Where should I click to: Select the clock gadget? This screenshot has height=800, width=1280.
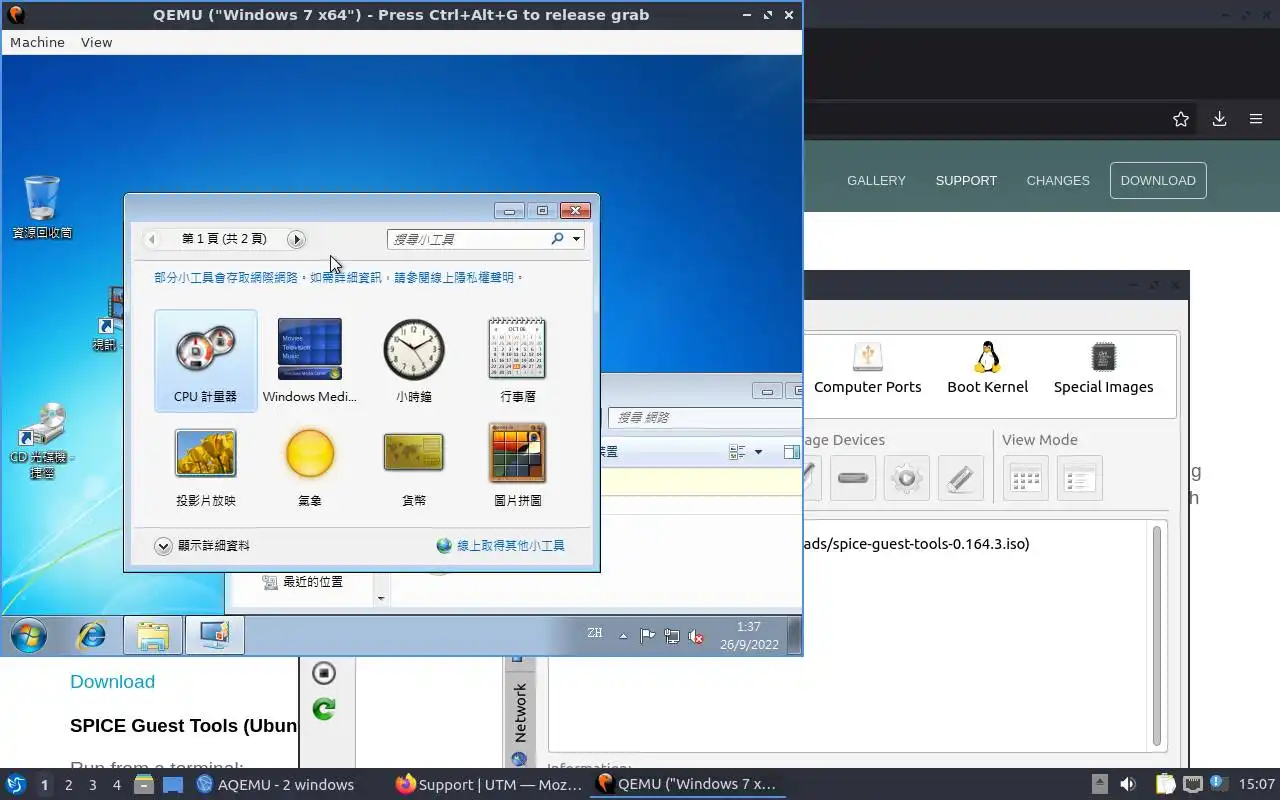click(413, 360)
